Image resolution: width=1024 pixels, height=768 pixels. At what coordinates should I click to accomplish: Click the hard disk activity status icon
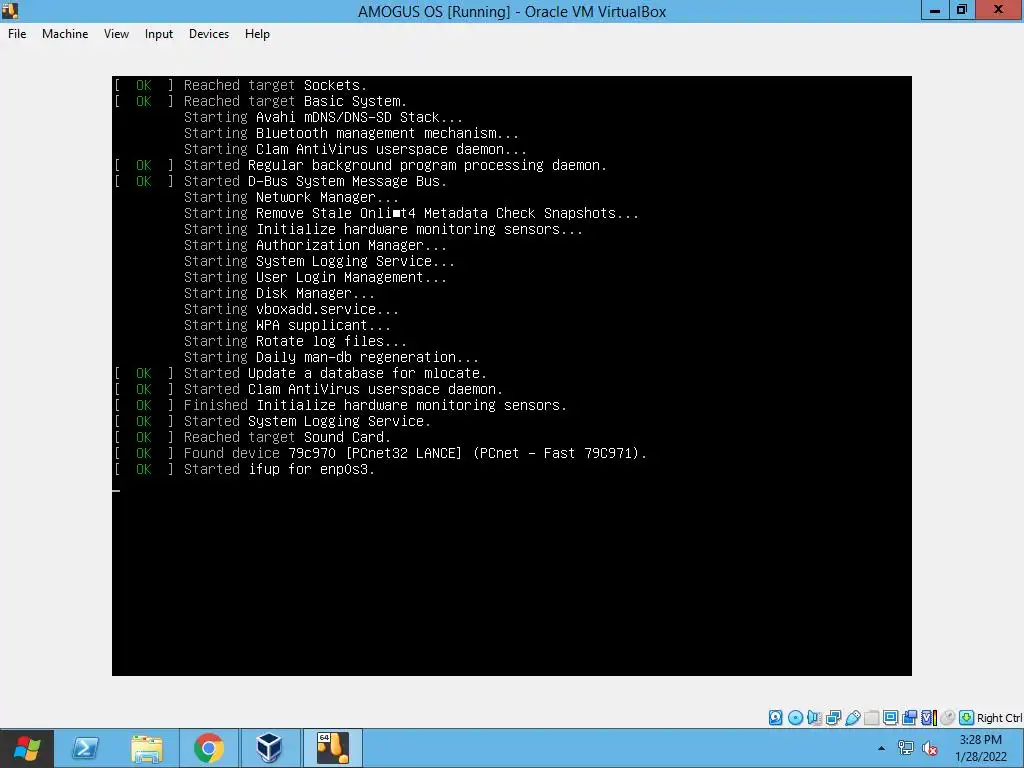click(x=775, y=718)
